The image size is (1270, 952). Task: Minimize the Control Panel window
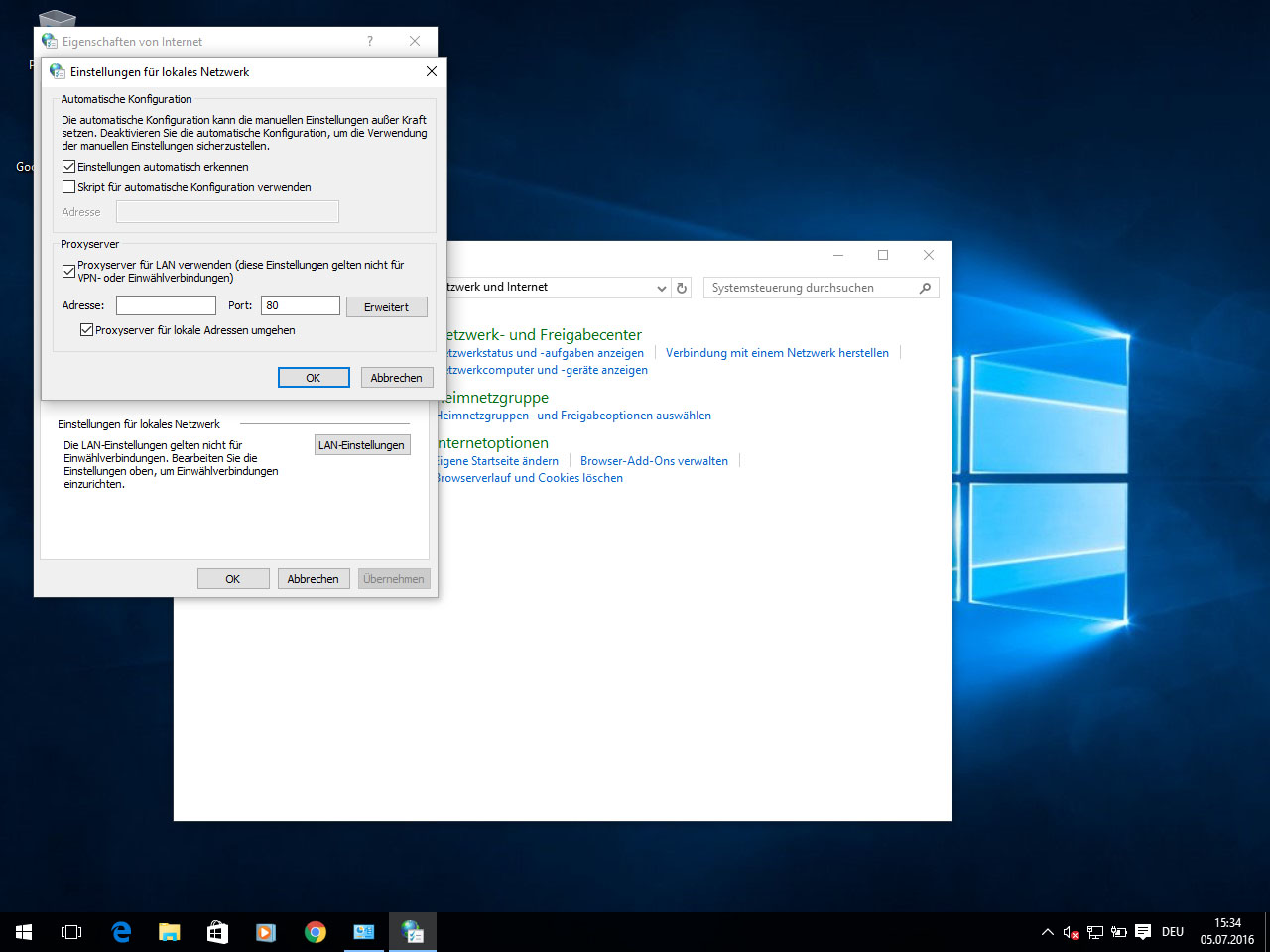[838, 255]
